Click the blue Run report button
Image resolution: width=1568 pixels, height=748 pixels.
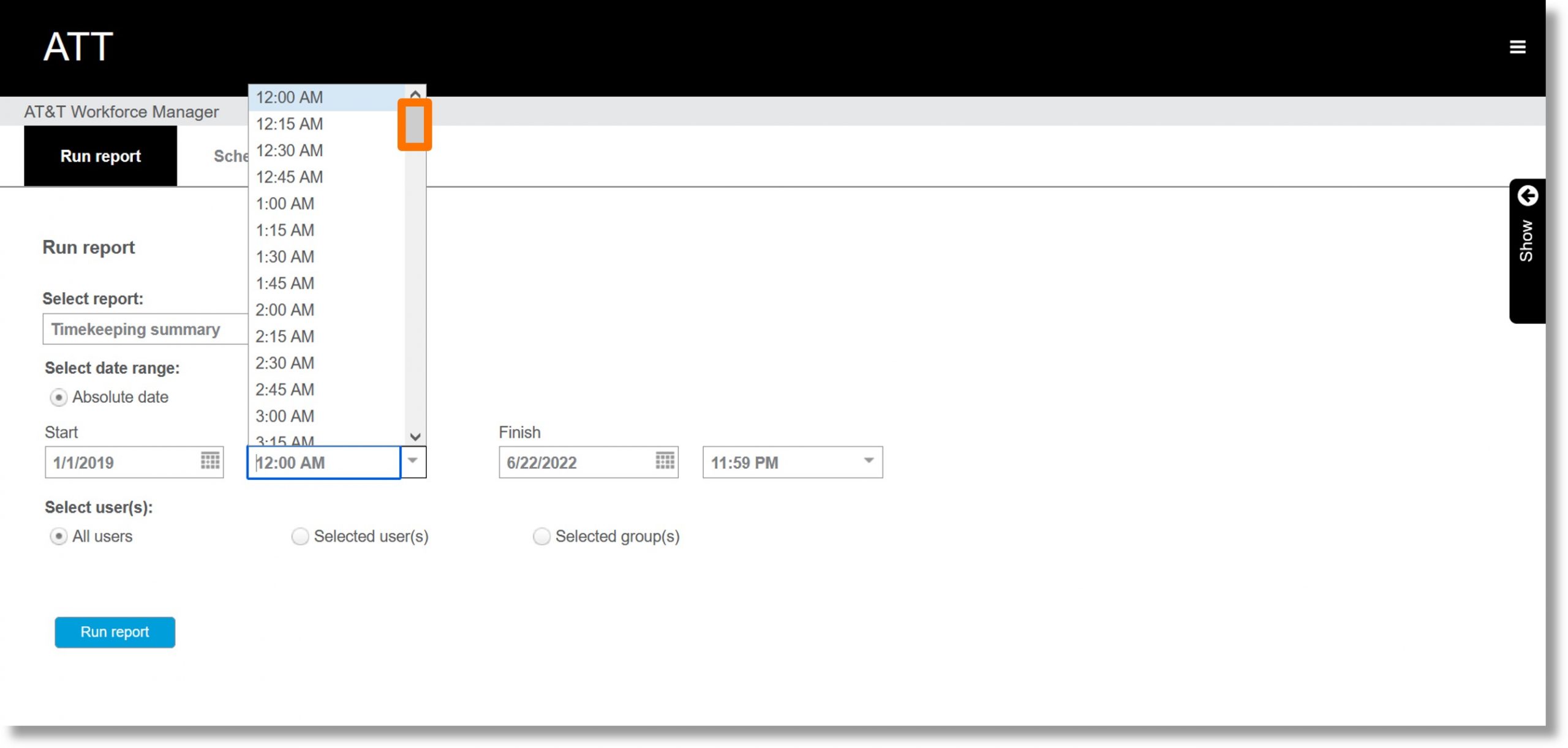point(115,632)
